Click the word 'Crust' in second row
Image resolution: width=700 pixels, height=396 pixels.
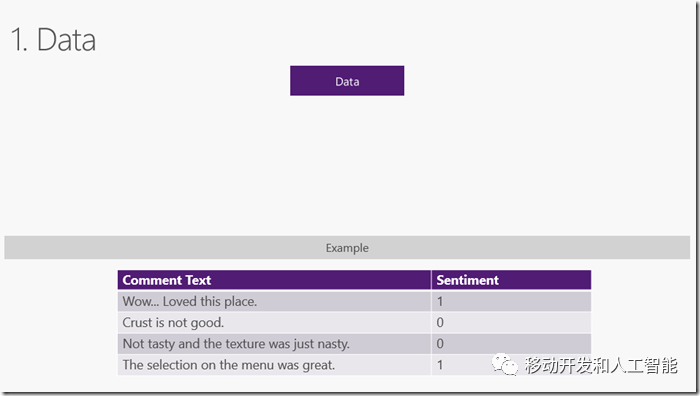tap(138, 322)
